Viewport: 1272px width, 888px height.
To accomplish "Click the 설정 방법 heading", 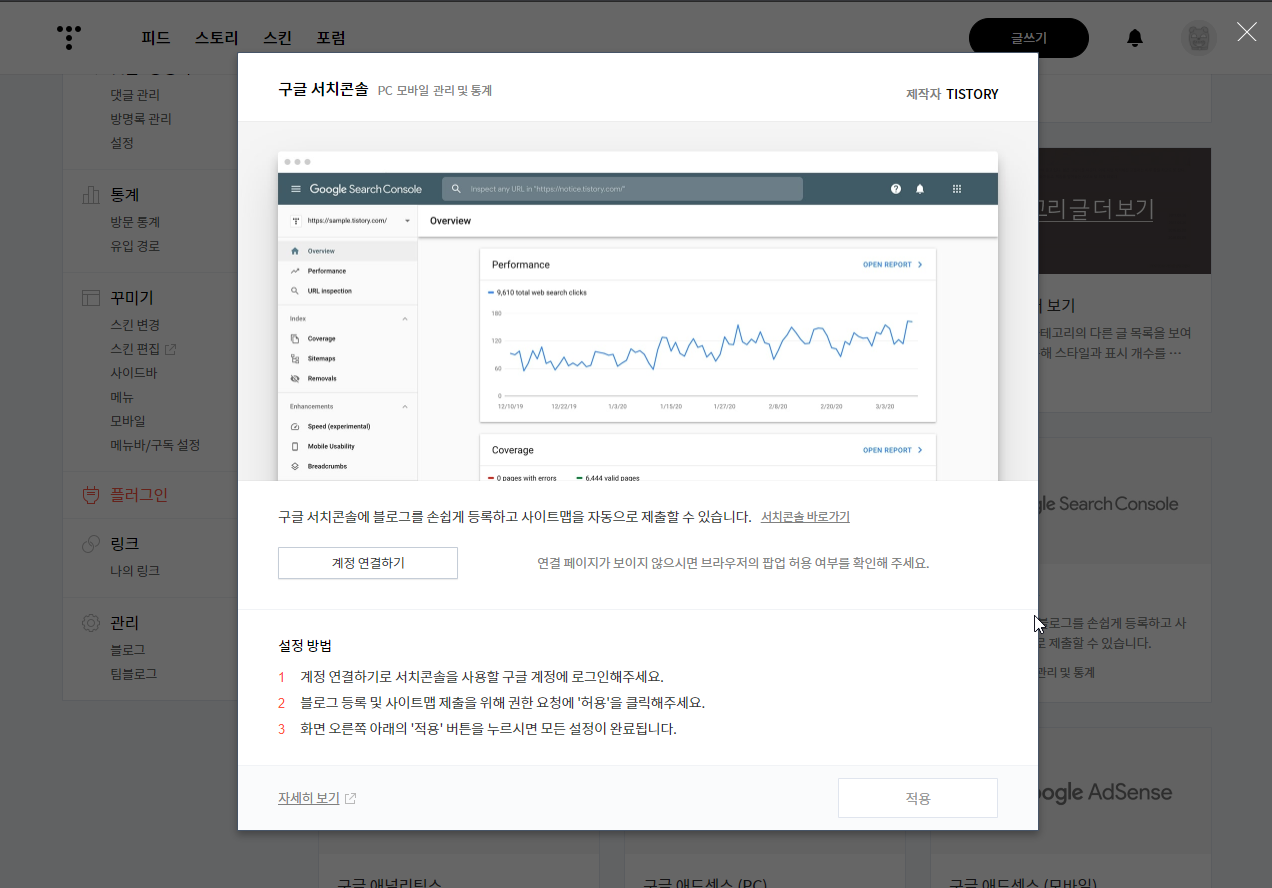I will coord(305,645).
